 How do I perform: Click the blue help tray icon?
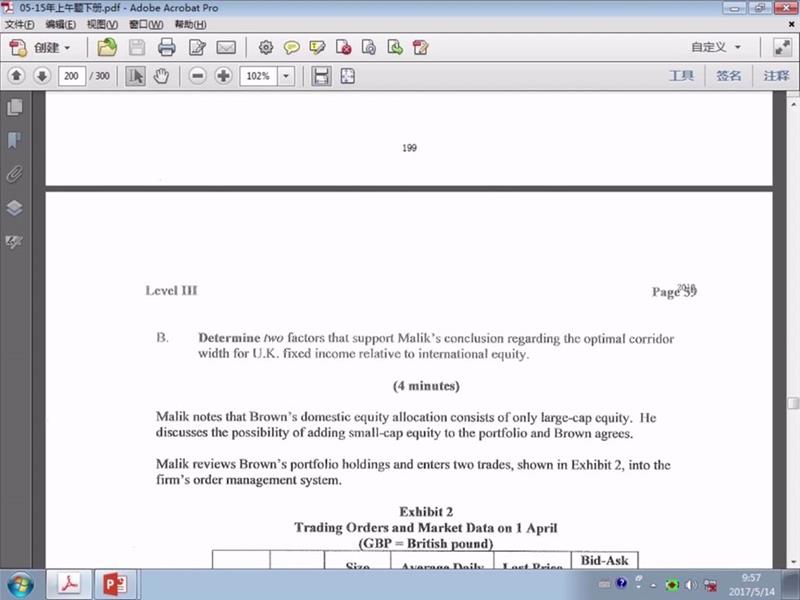click(x=621, y=583)
